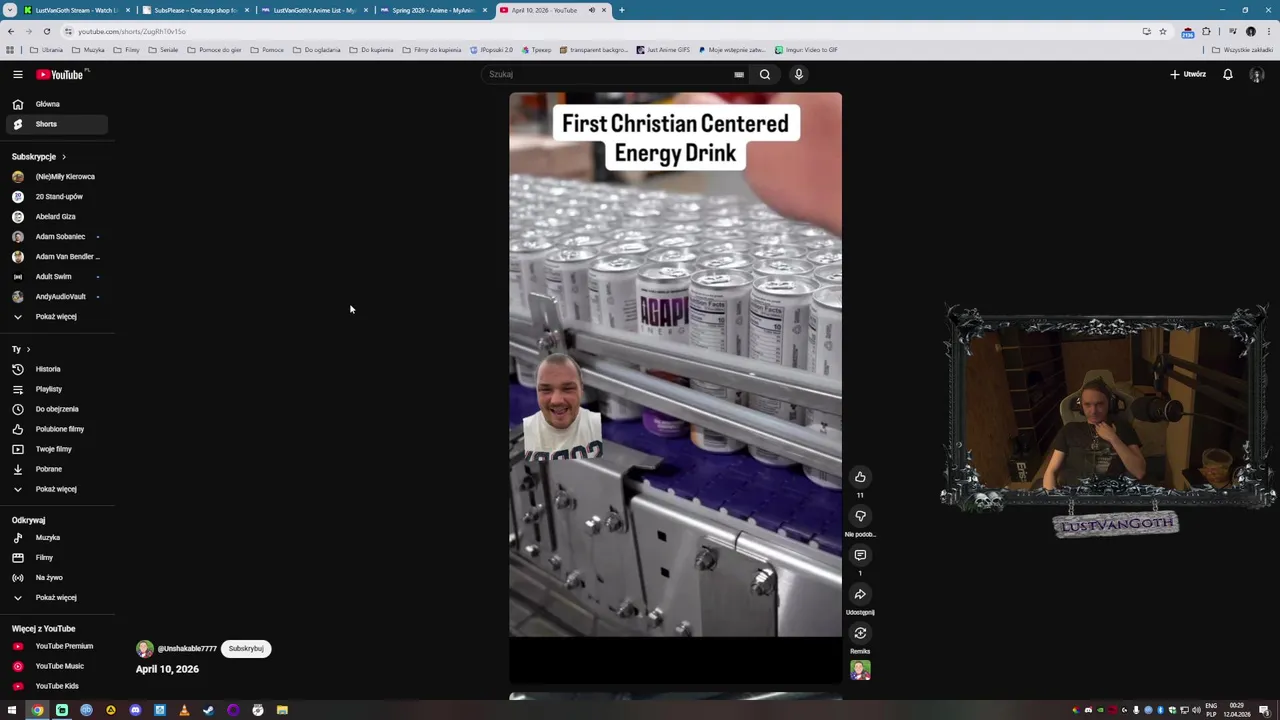This screenshot has width=1280, height=720.
Task: Open @Unshakable7777 channel
Action: [x=186, y=649]
